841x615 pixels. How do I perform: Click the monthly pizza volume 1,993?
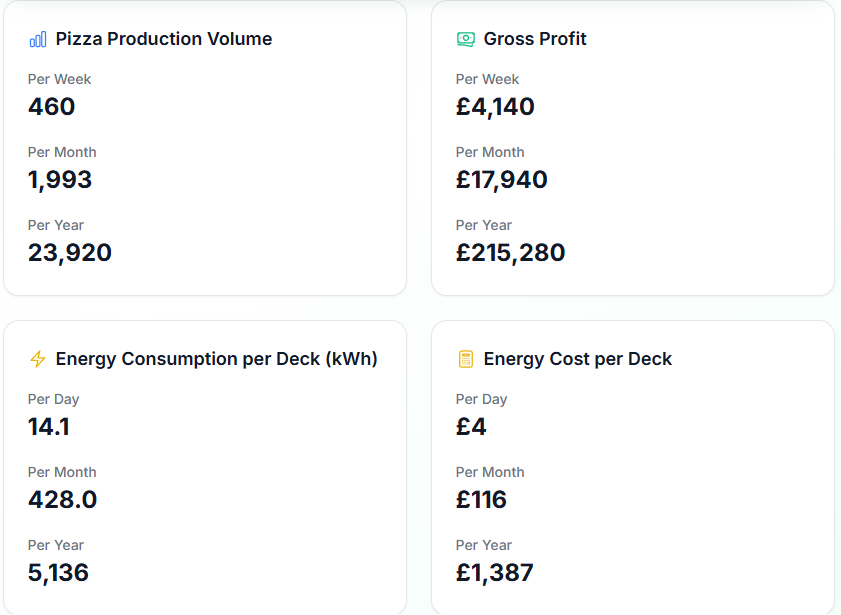tap(60, 180)
